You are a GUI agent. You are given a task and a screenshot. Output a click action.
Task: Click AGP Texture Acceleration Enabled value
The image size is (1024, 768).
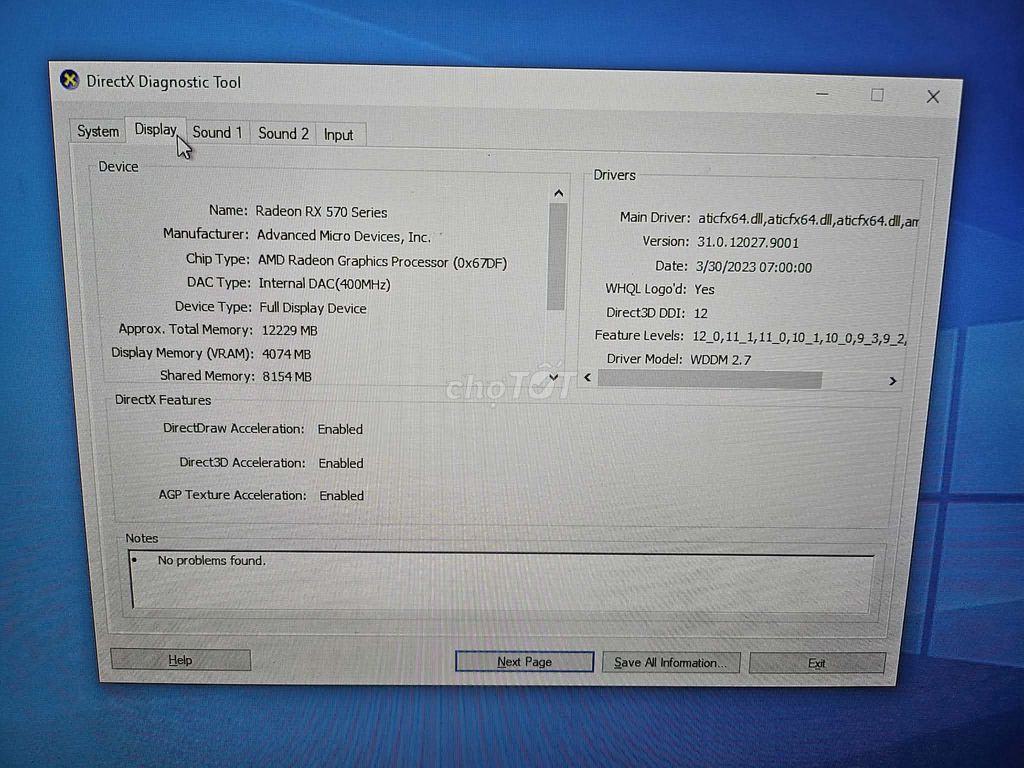pyautogui.click(x=342, y=496)
